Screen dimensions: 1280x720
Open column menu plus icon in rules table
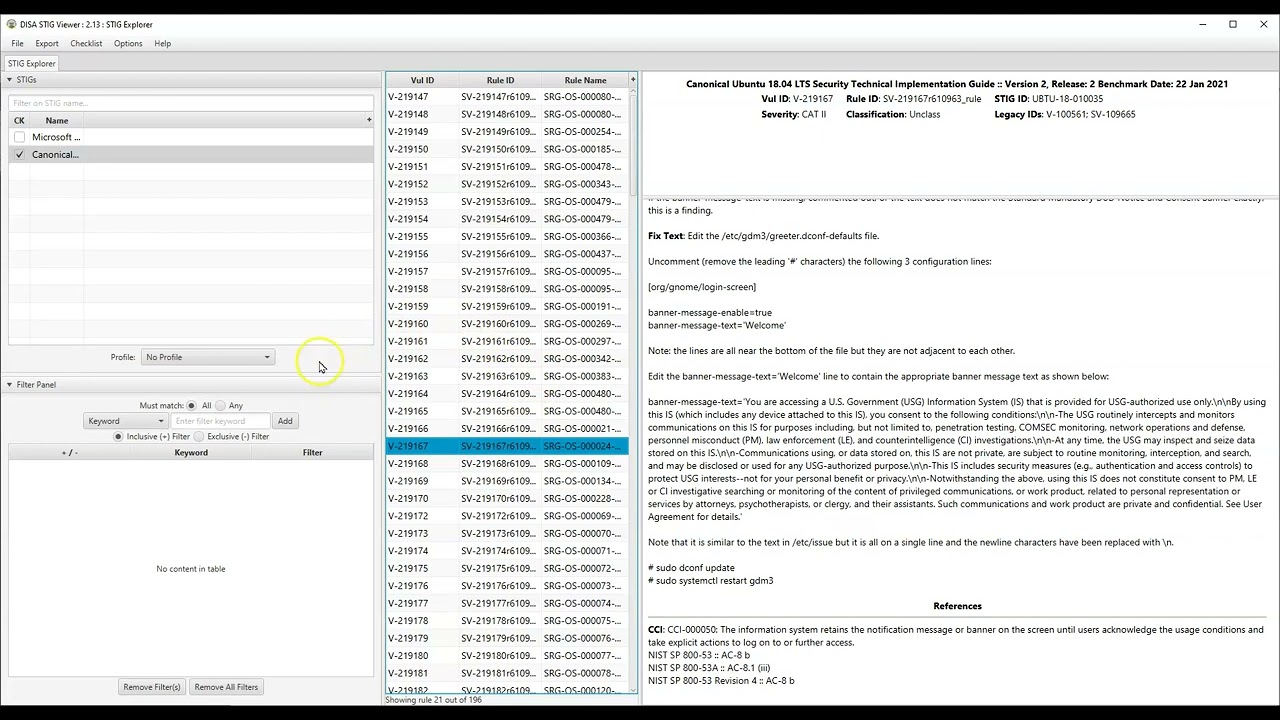click(633, 80)
